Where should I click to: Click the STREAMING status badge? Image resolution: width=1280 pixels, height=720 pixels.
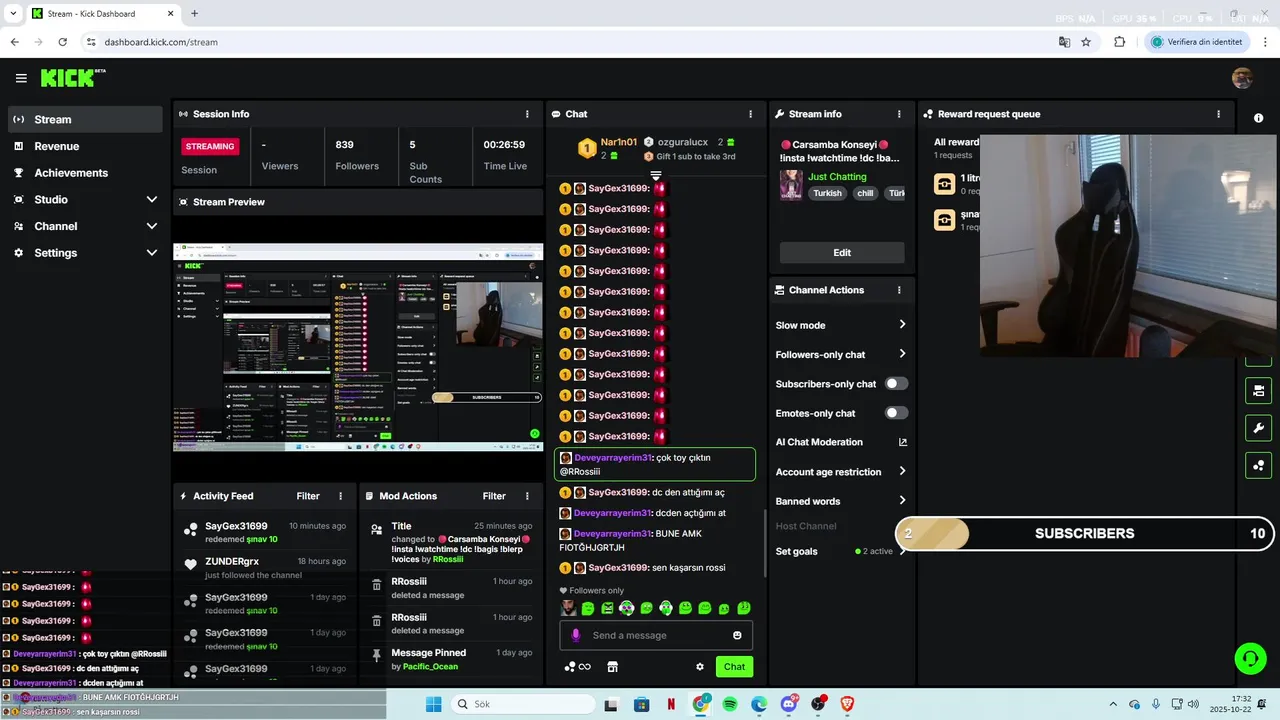point(210,146)
